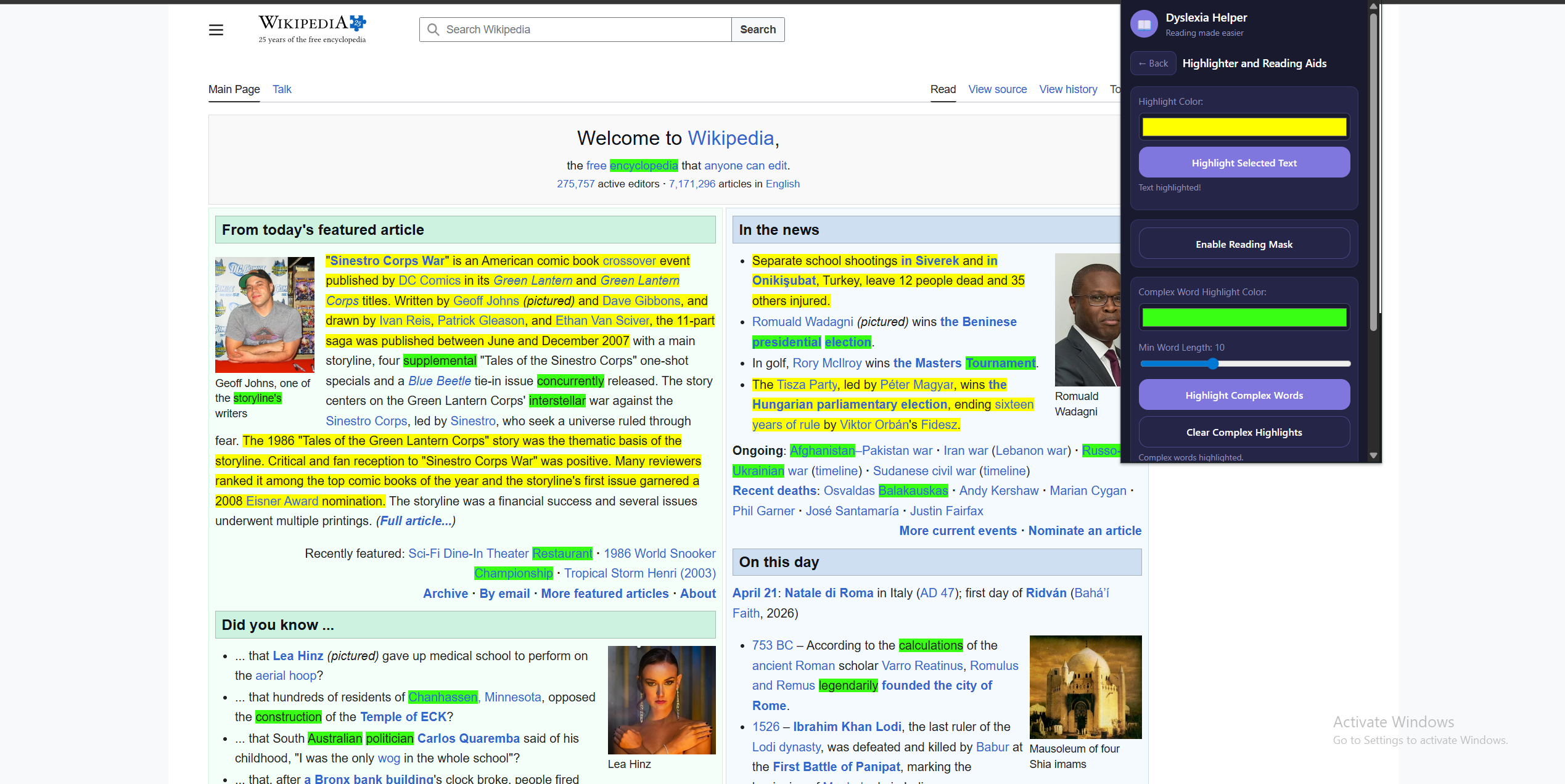Open the Ibrahim Khan Lodi link
Screen dimensions: 1565x784
click(847, 727)
